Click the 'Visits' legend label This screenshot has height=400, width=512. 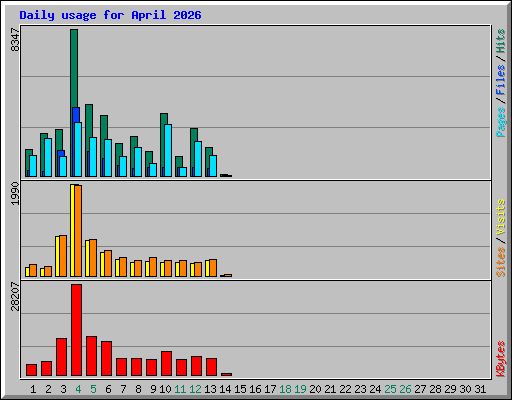[501, 217]
